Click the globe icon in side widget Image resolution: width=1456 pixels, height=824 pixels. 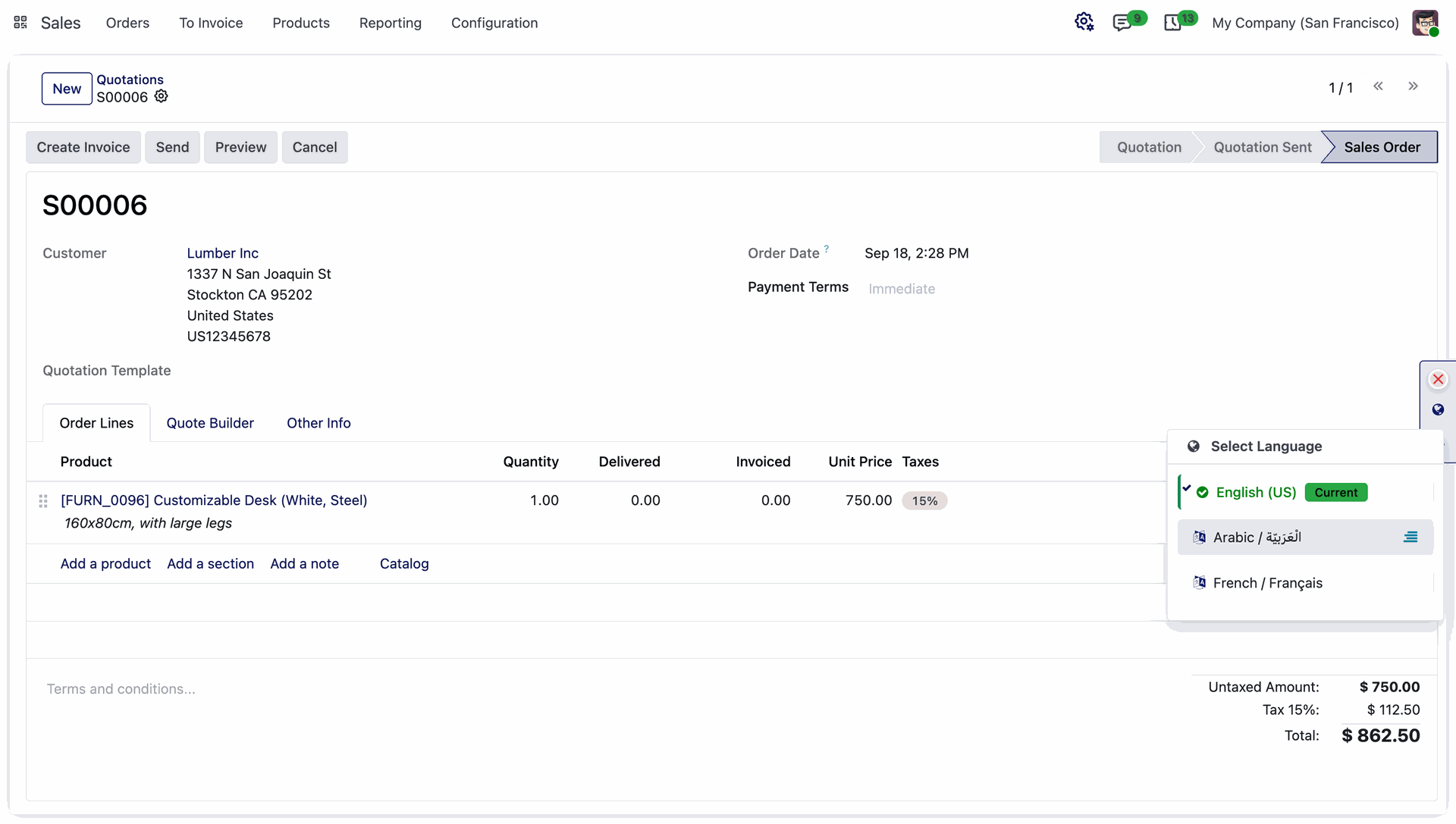click(x=1438, y=410)
